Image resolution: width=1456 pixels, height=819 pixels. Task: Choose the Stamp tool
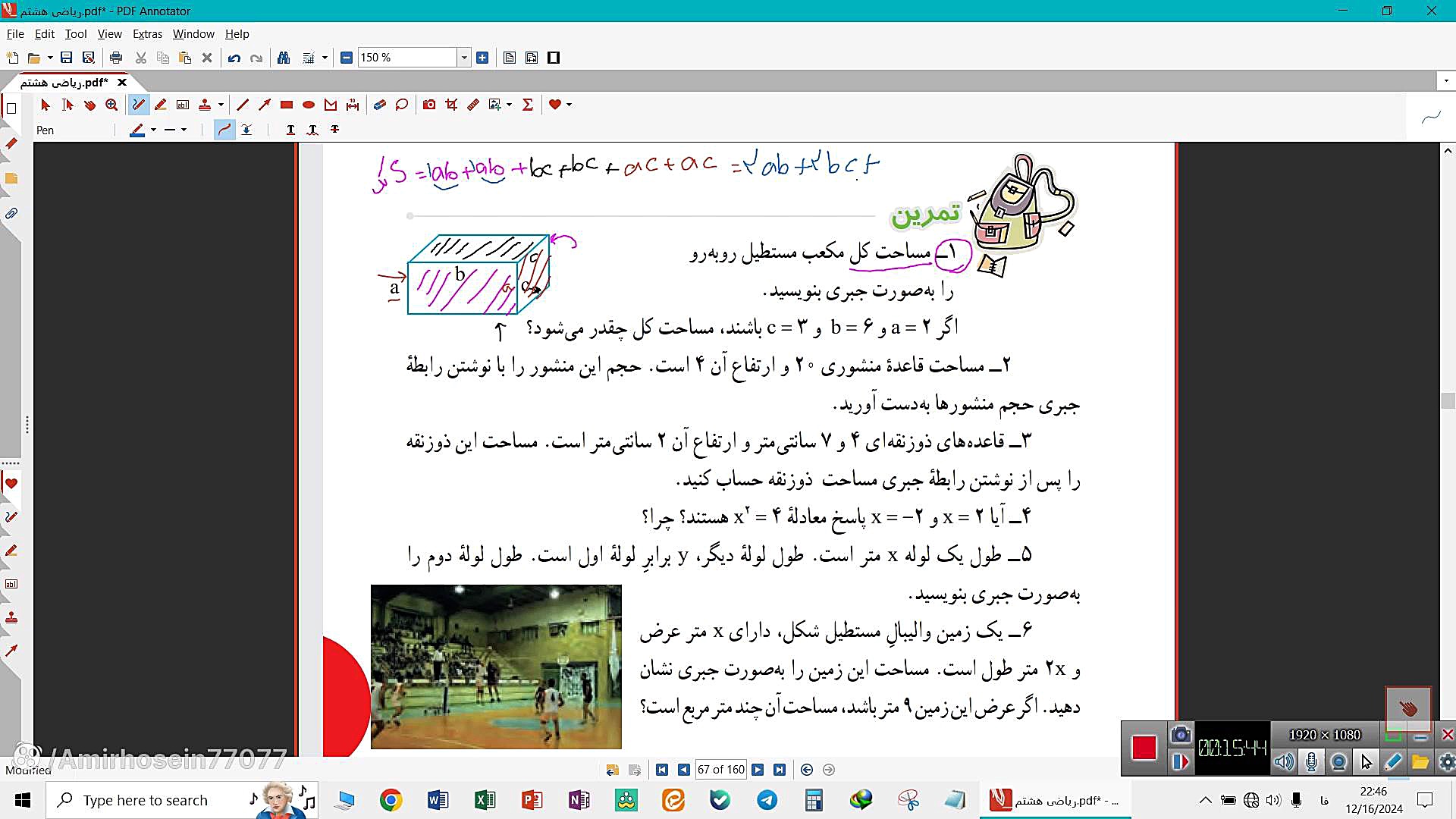click(x=205, y=105)
